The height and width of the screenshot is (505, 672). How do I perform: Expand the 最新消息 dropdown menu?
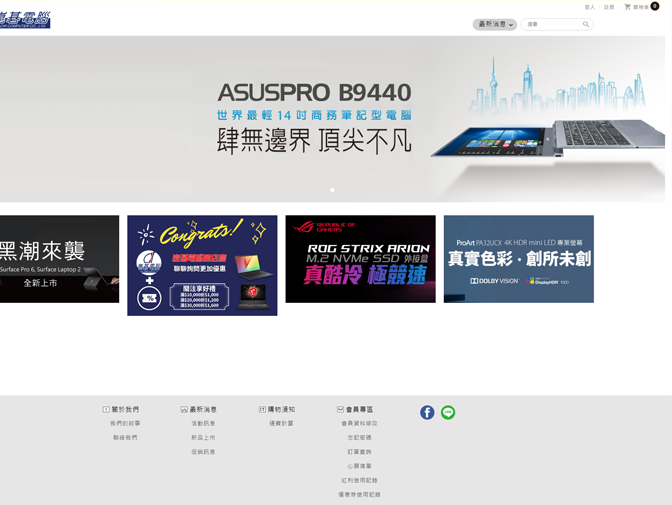click(x=495, y=24)
